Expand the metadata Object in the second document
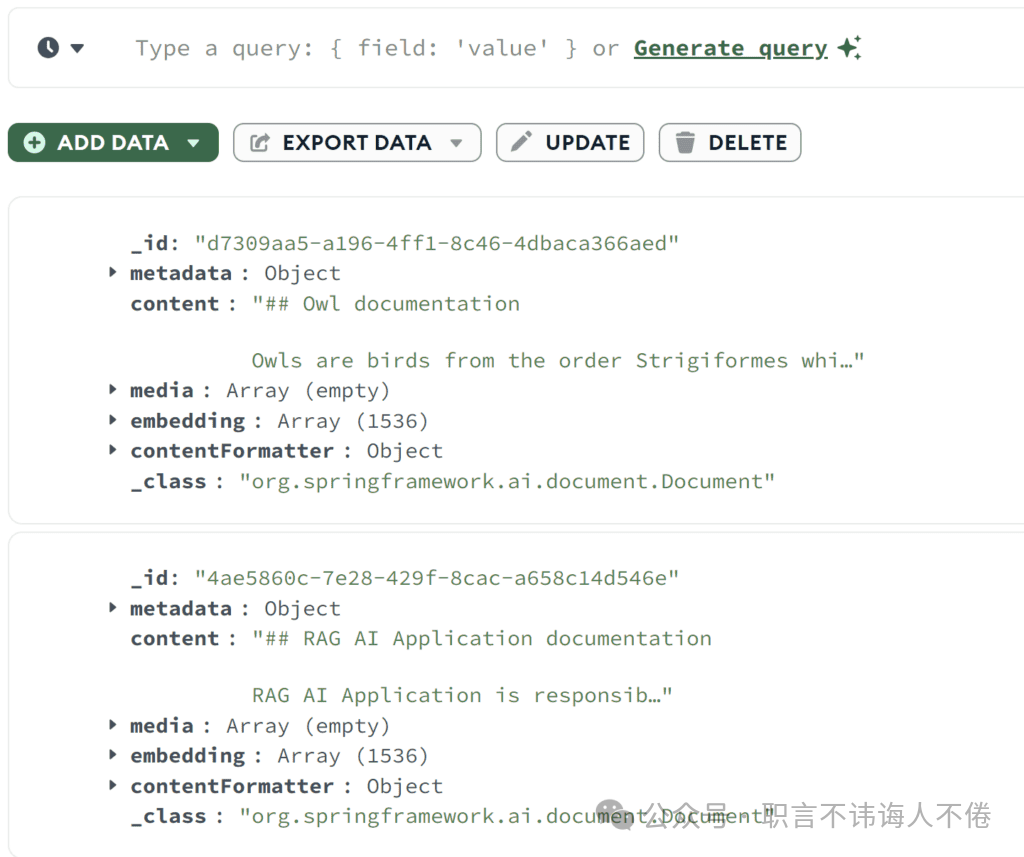 [x=112, y=607]
